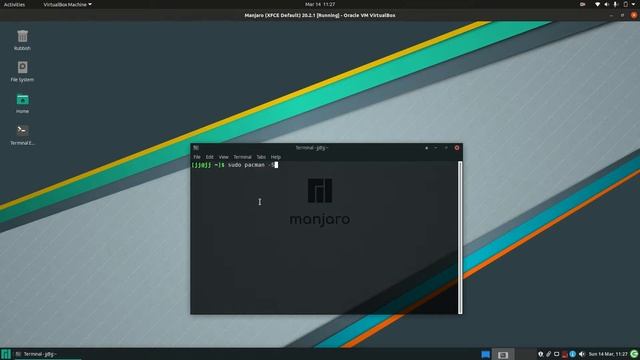
Task: Click the XFCE panel clock Sun 14 Mar
Action: point(608,354)
